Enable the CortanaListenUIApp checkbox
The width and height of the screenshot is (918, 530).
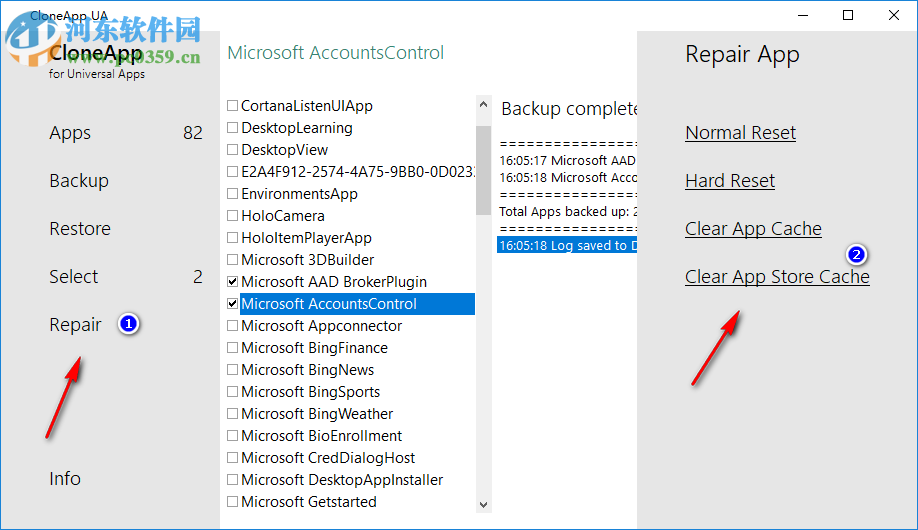click(x=233, y=106)
